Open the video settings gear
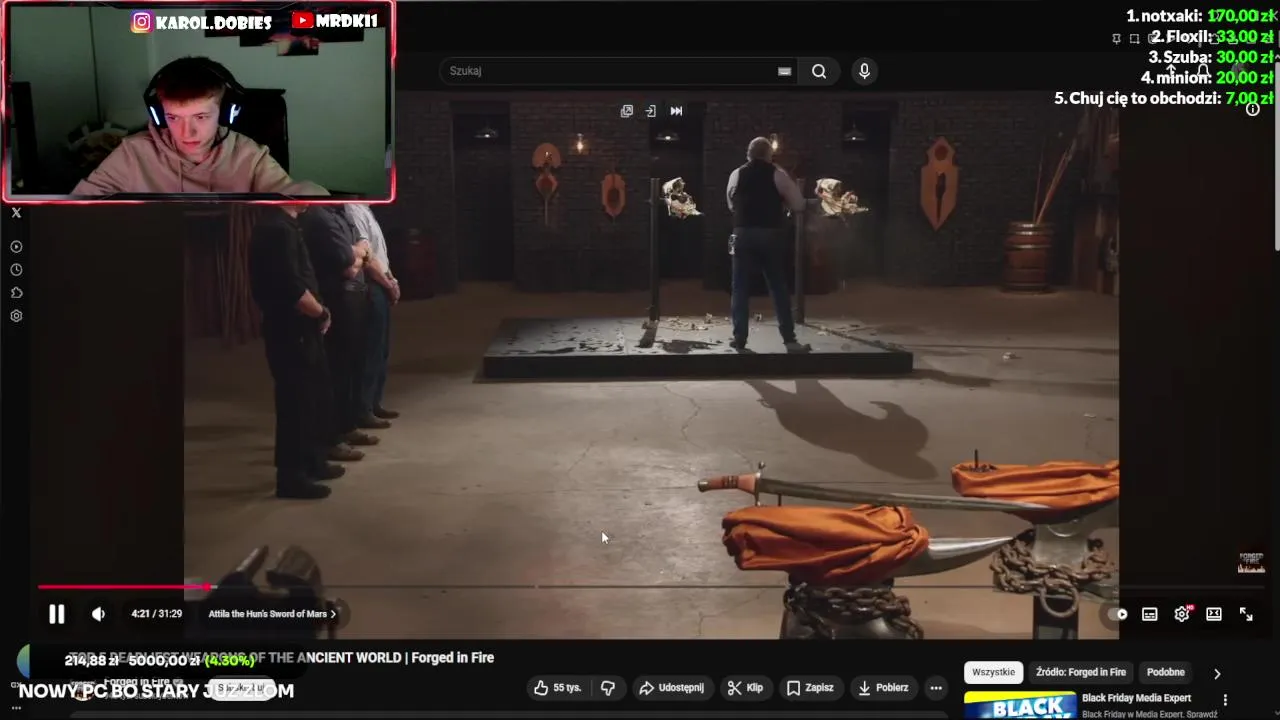The image size is (1280, 720). coord(1182,614)
